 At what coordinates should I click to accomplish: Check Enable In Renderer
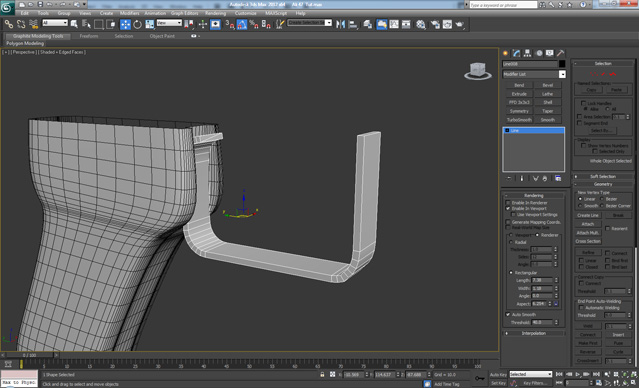(508, 203)
